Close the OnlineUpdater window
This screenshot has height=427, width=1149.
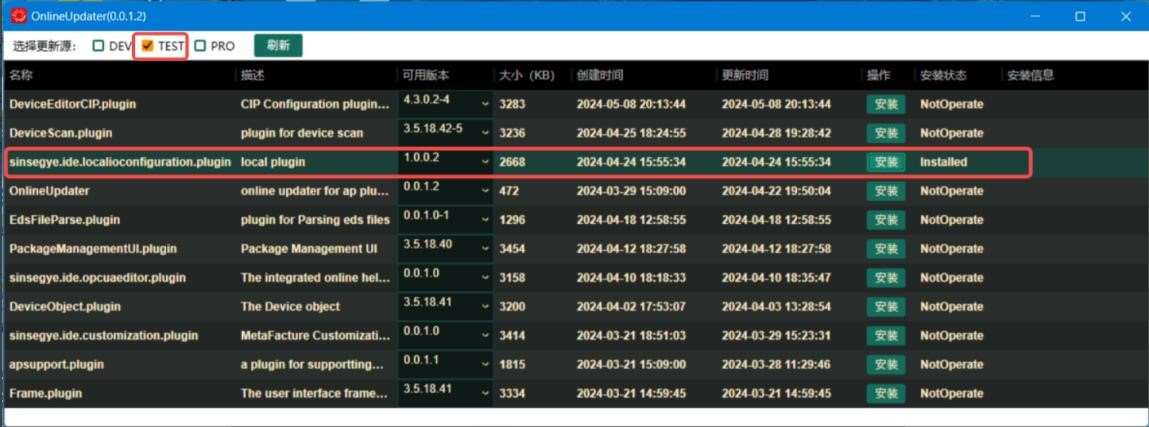point(1126,15)
